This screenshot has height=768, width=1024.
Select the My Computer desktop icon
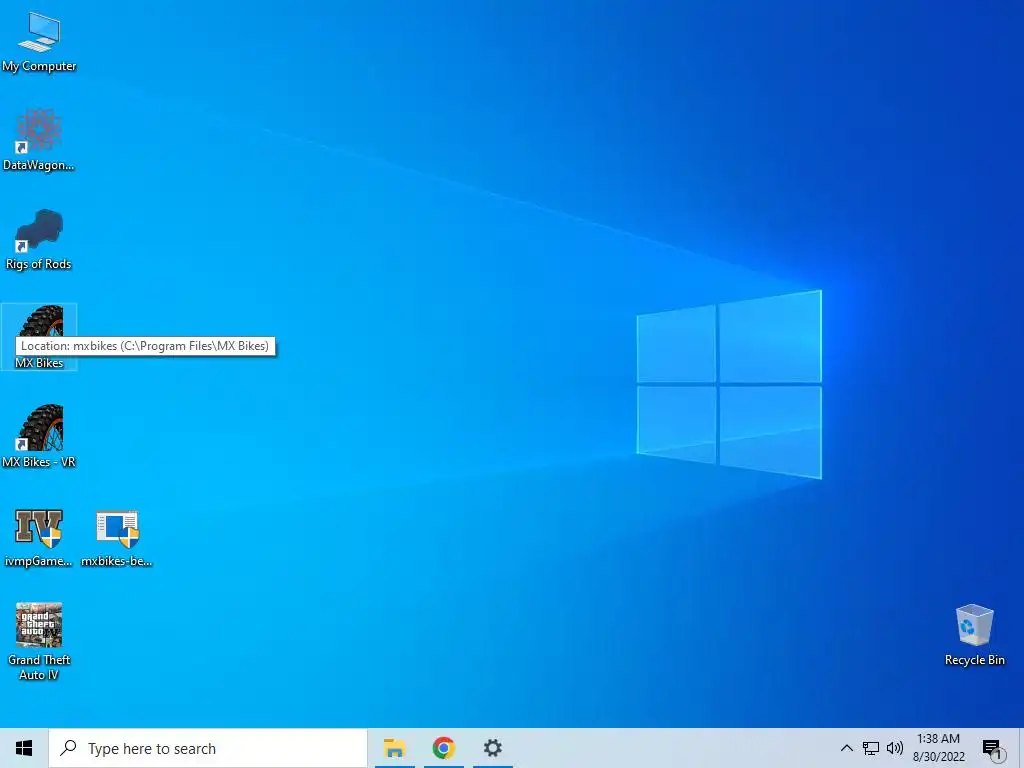(x=39, y=42)
